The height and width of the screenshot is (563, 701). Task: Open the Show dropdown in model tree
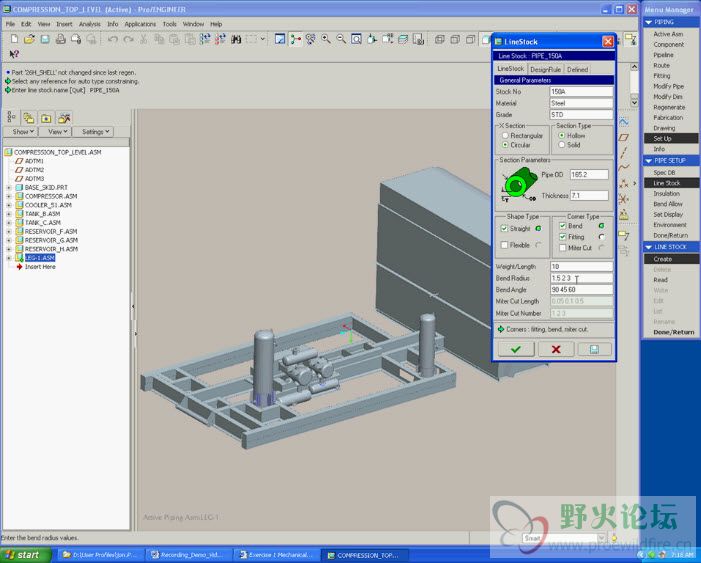[20, 131]
